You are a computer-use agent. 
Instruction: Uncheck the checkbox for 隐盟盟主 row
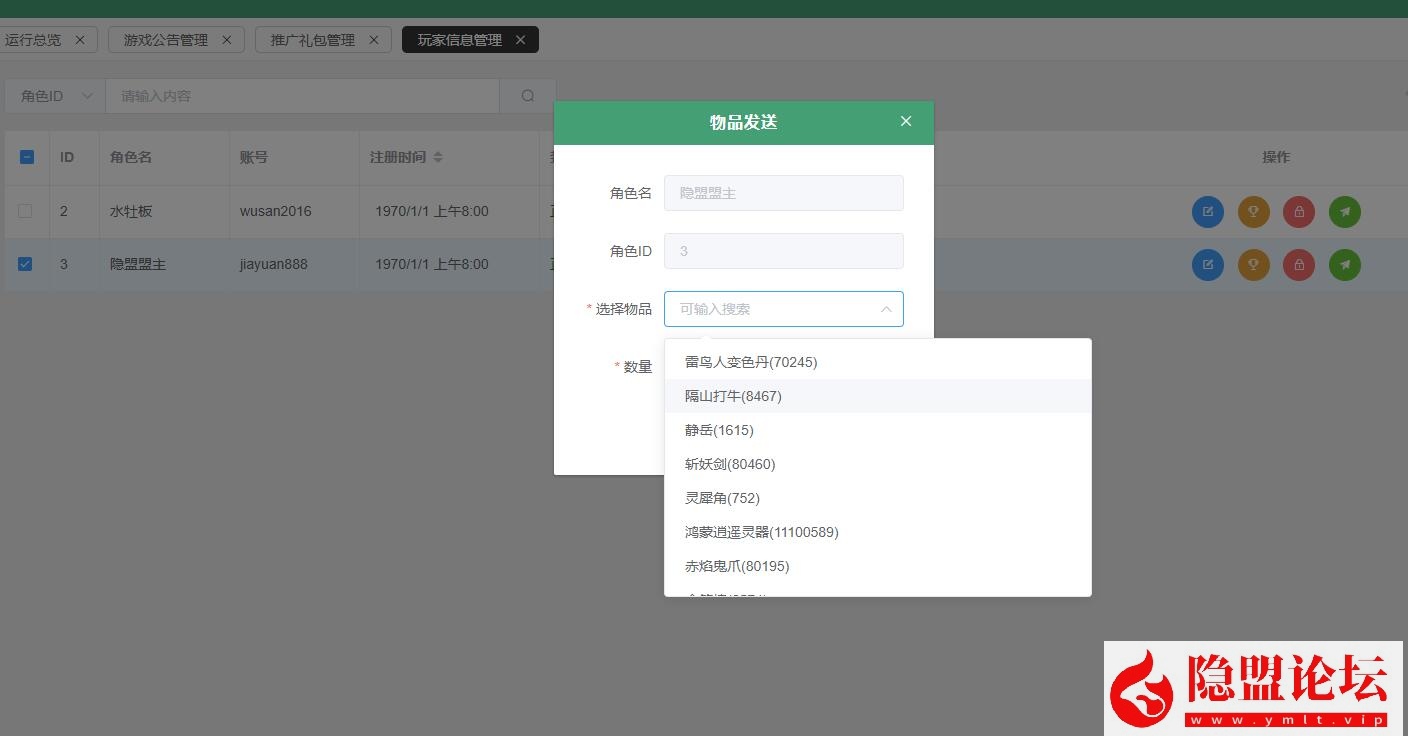point(26,264)
